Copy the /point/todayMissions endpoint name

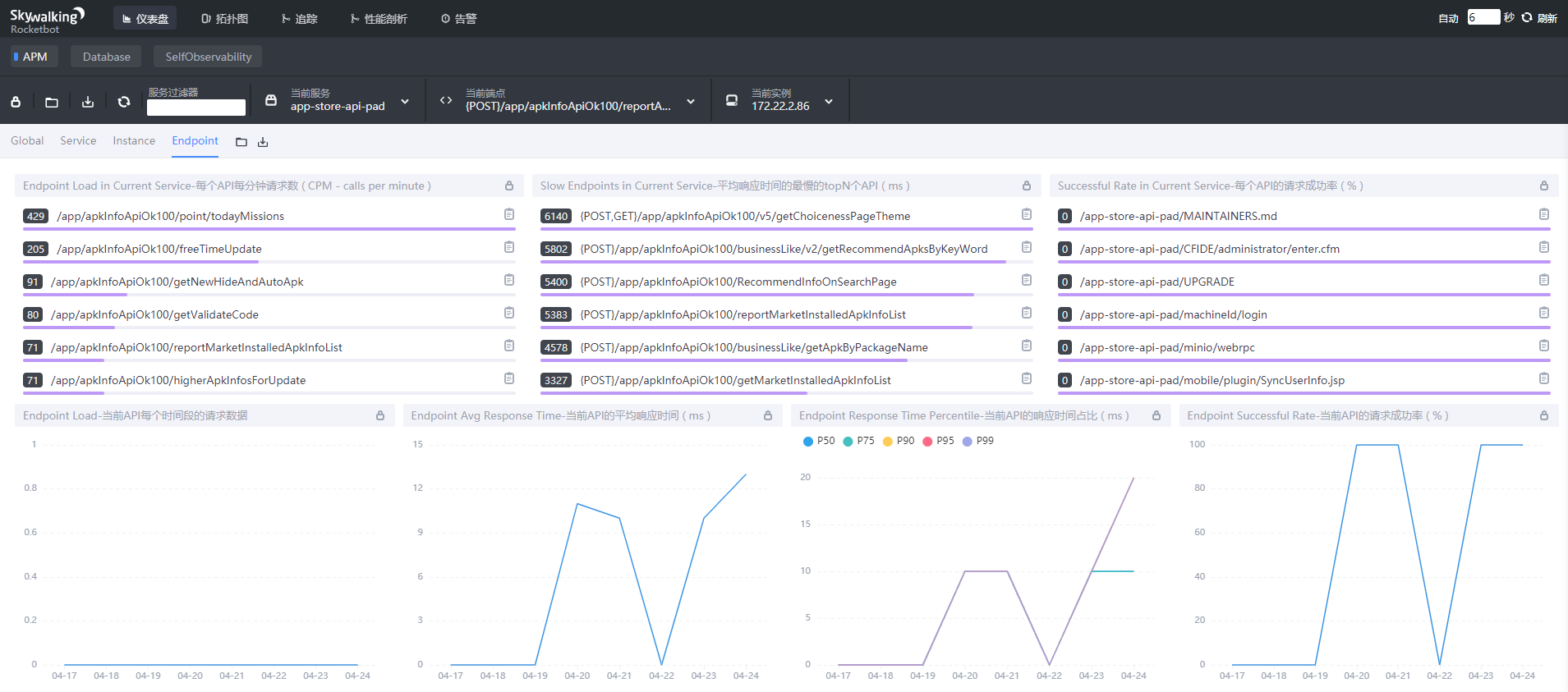tap(509, 214)
